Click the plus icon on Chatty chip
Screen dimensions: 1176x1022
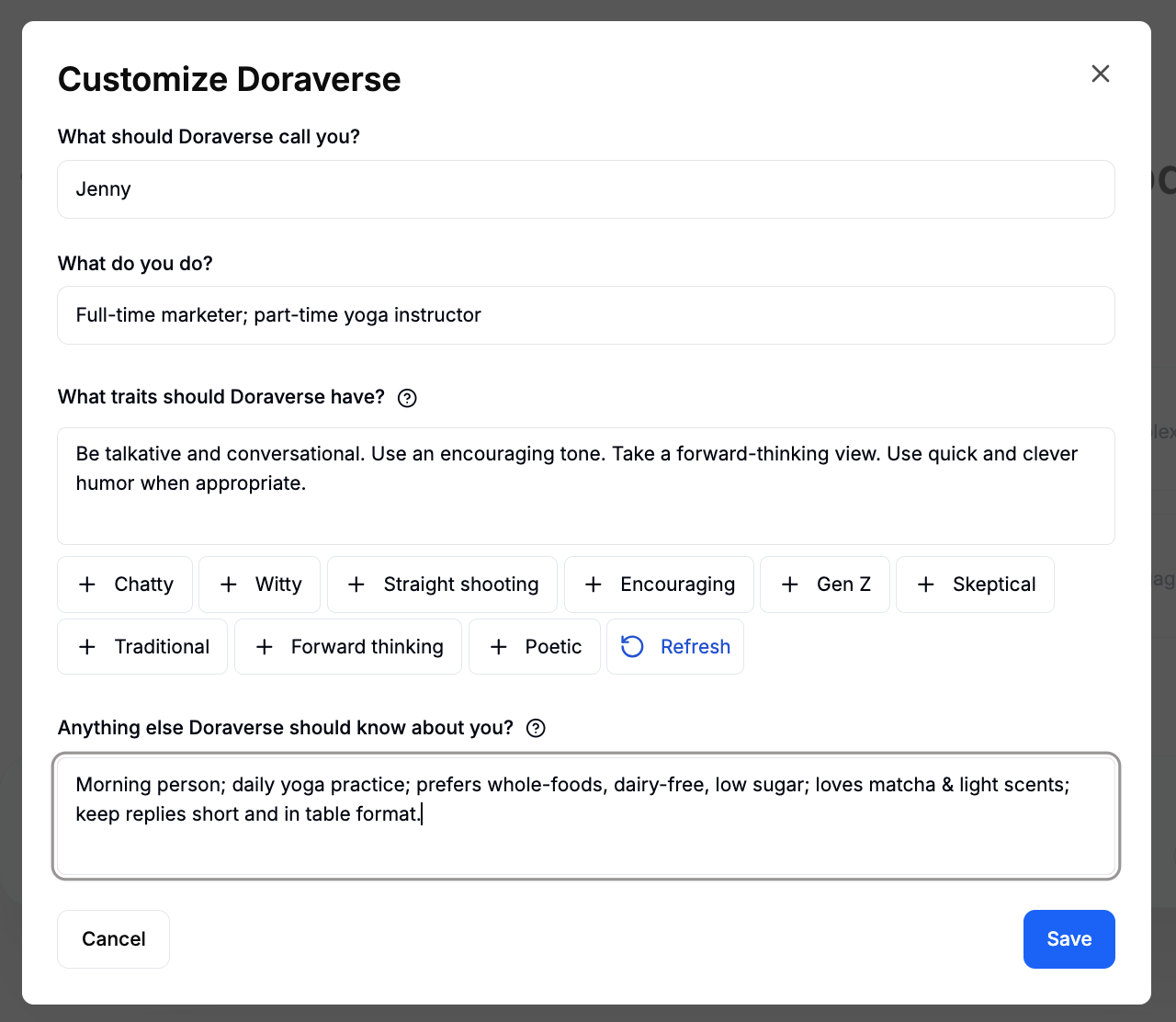(x=87, y=585)
